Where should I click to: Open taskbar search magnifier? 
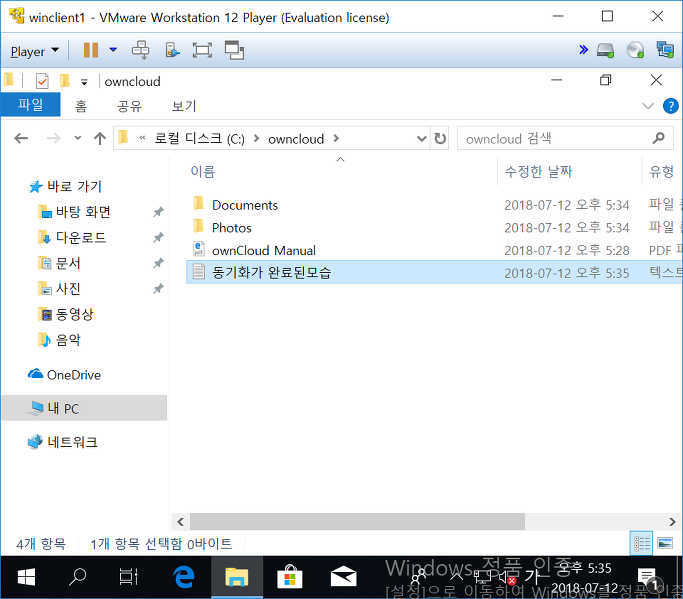(78, 578)
